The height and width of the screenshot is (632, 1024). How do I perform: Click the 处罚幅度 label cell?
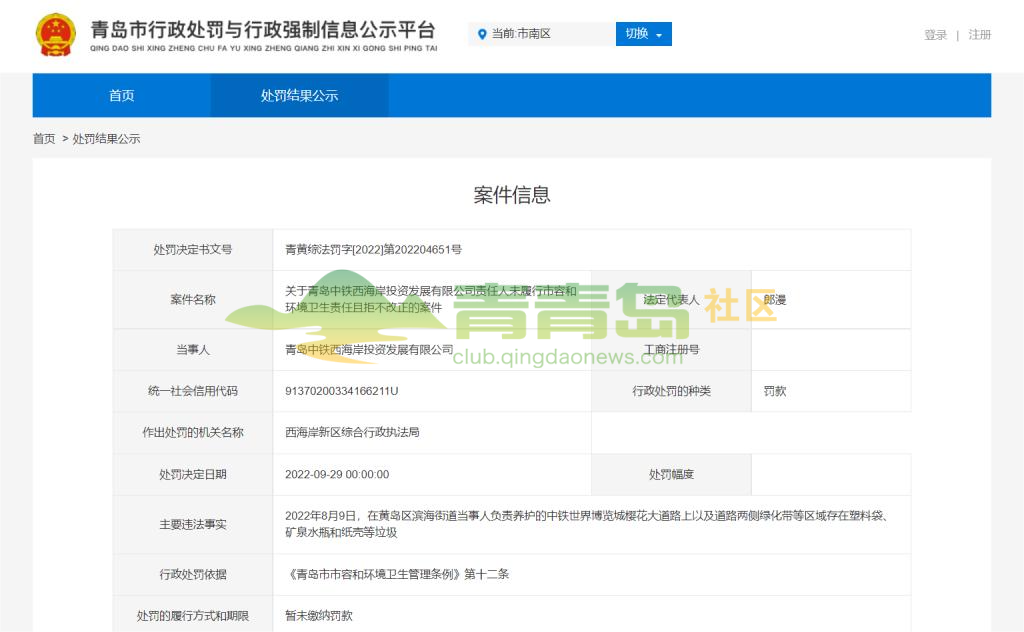tap(671, 475)
